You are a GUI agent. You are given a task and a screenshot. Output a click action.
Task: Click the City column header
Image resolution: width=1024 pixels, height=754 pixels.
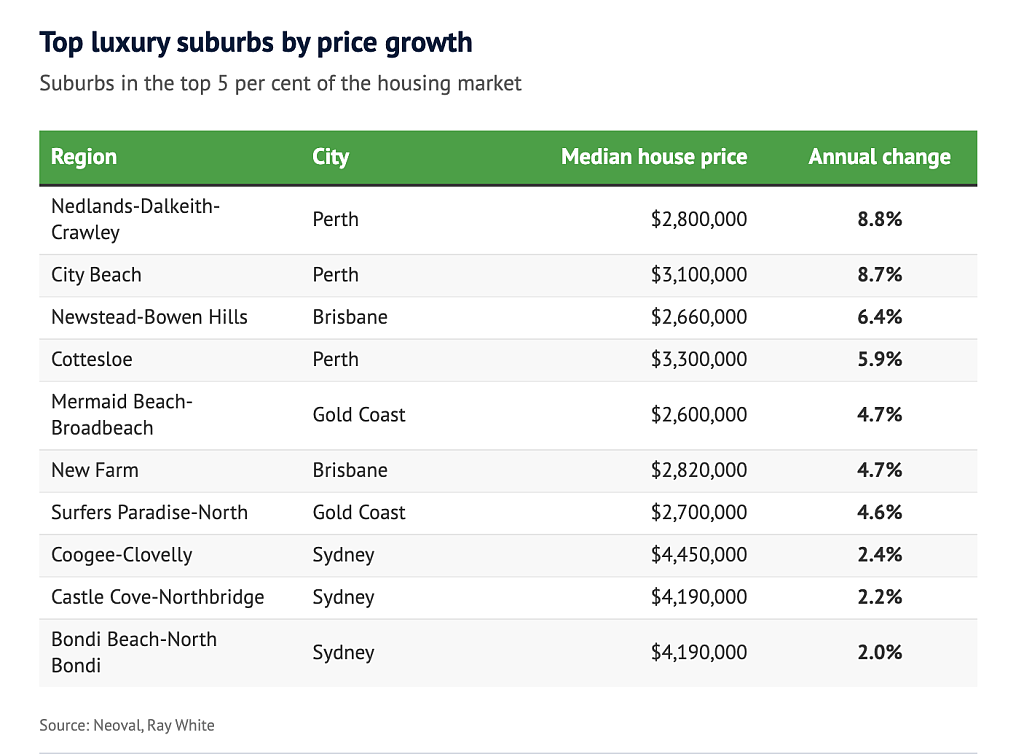[x=330, y=157]
